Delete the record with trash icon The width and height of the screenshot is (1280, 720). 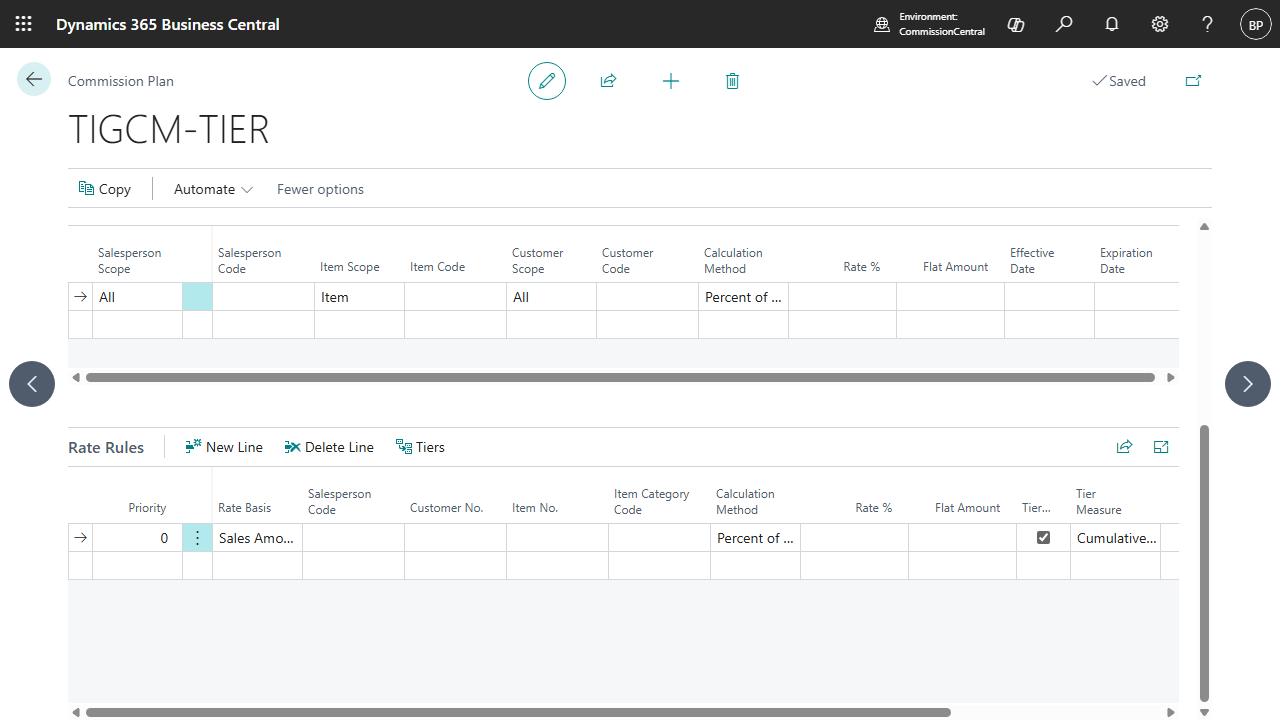(x=732, y=81)
